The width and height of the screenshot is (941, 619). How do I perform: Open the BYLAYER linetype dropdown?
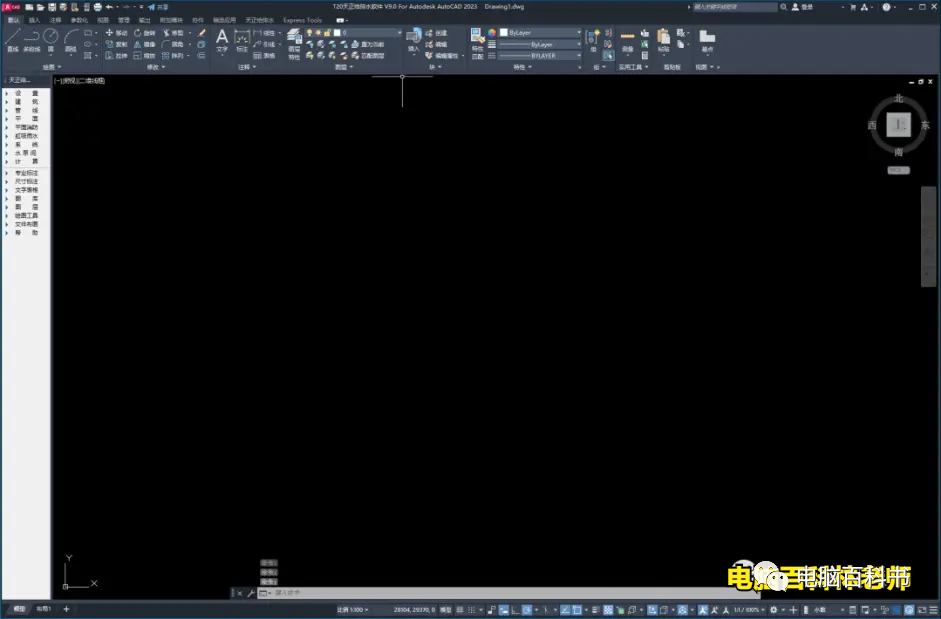(x=541, y=55)
